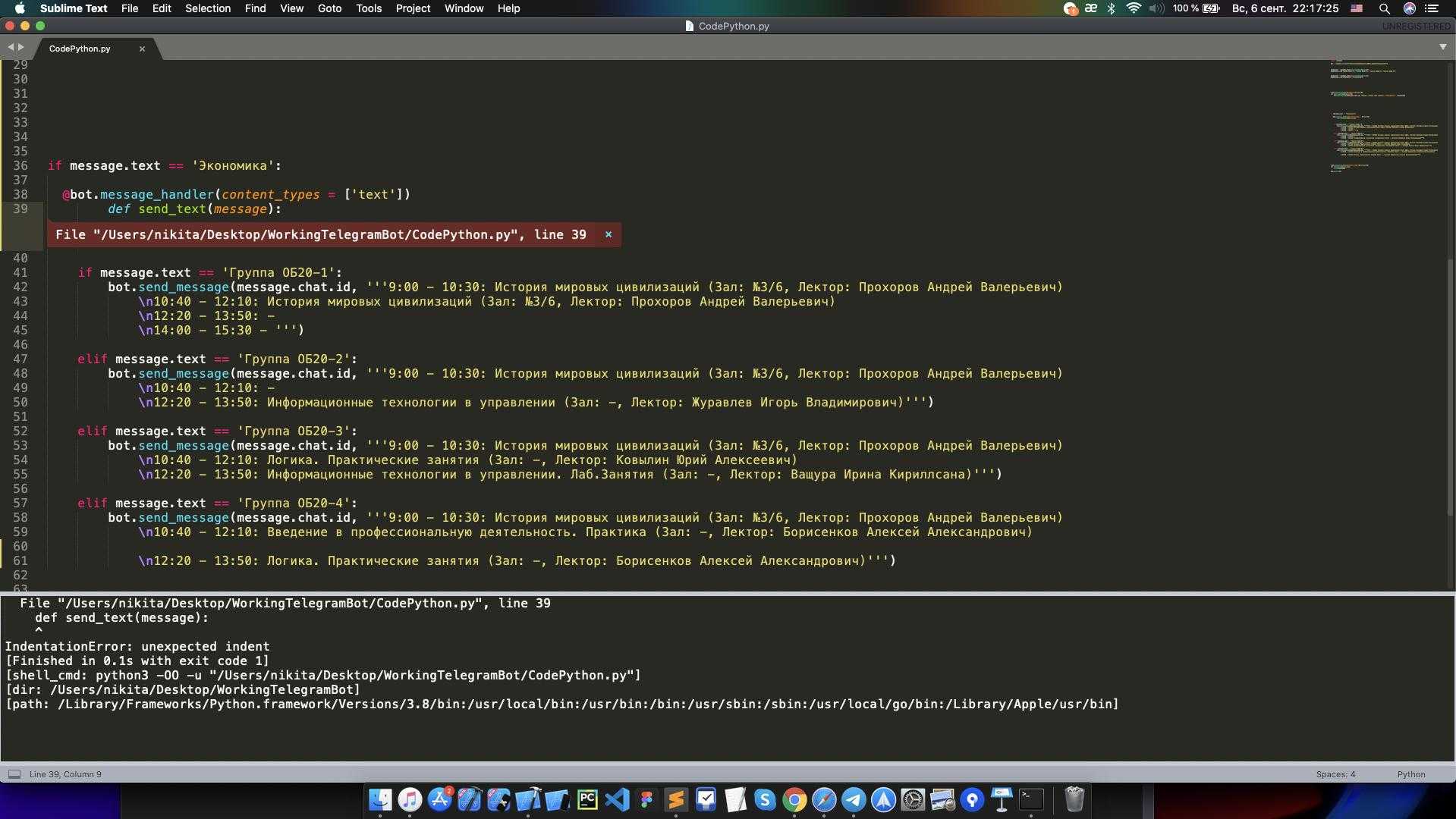Open the Tools menu

[369, 8]
